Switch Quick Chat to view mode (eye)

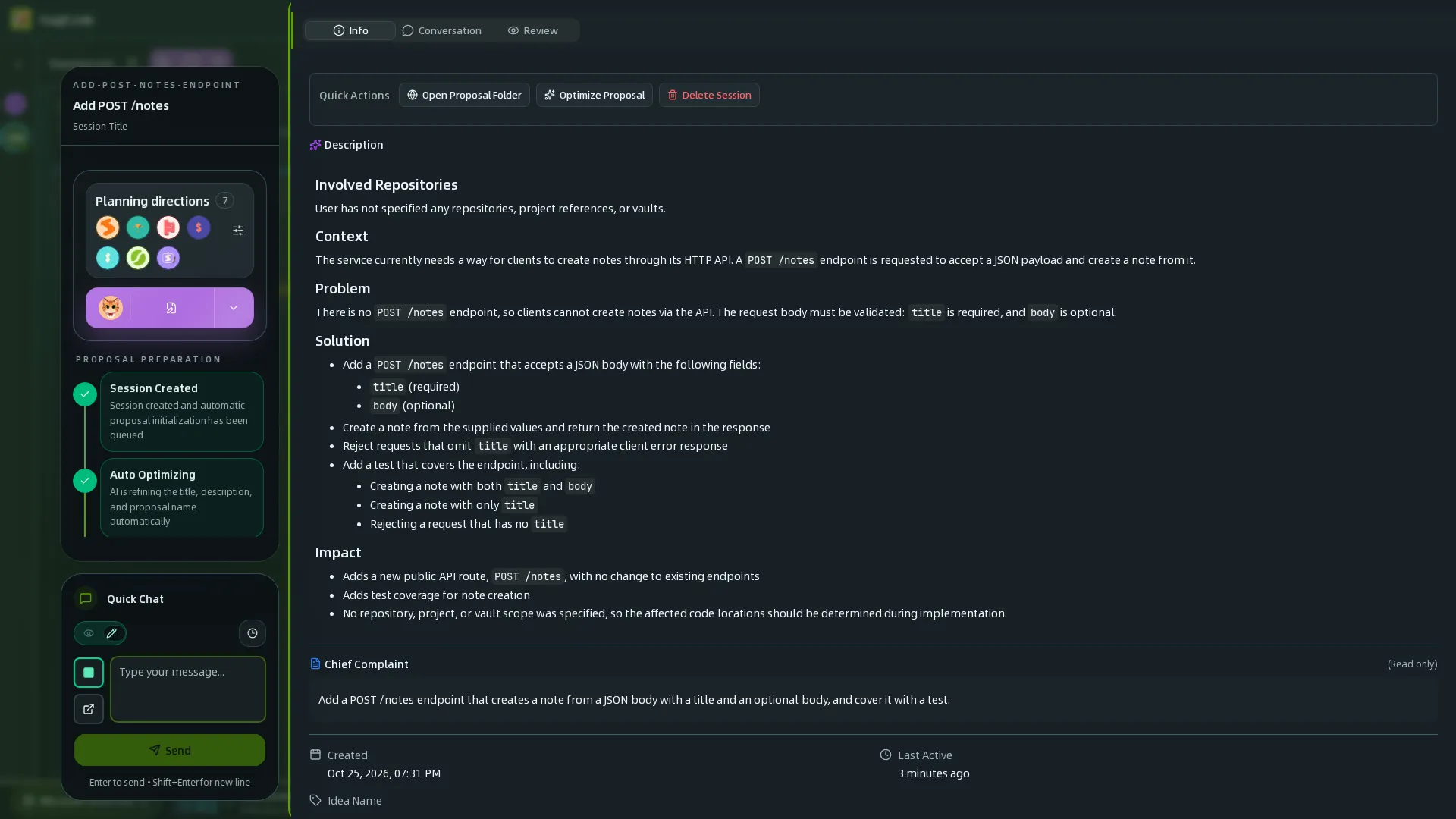[x=89, y=633]
